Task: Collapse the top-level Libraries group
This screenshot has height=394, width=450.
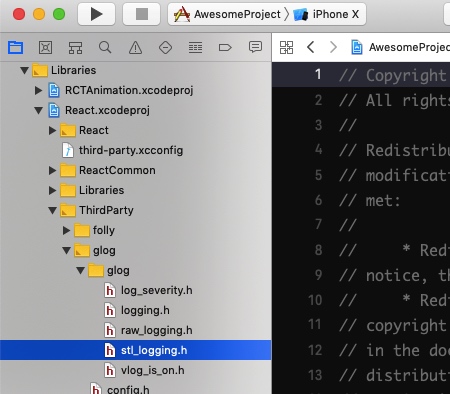Action: pyautogui.click(x=24, y=70)
